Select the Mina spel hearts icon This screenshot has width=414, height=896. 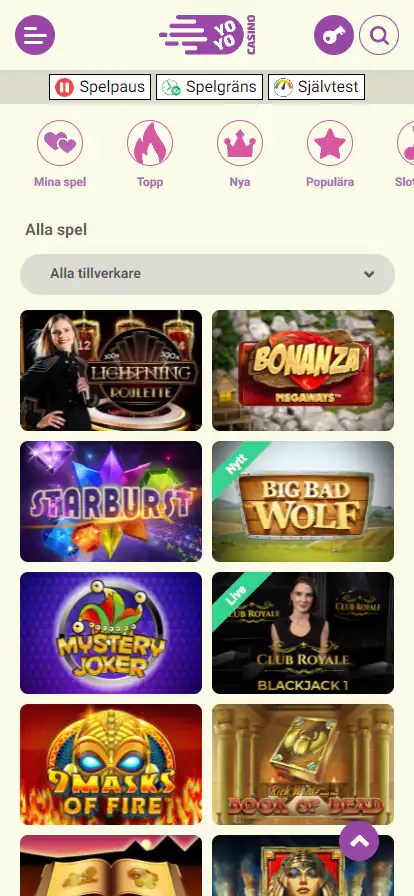[60, 143]
